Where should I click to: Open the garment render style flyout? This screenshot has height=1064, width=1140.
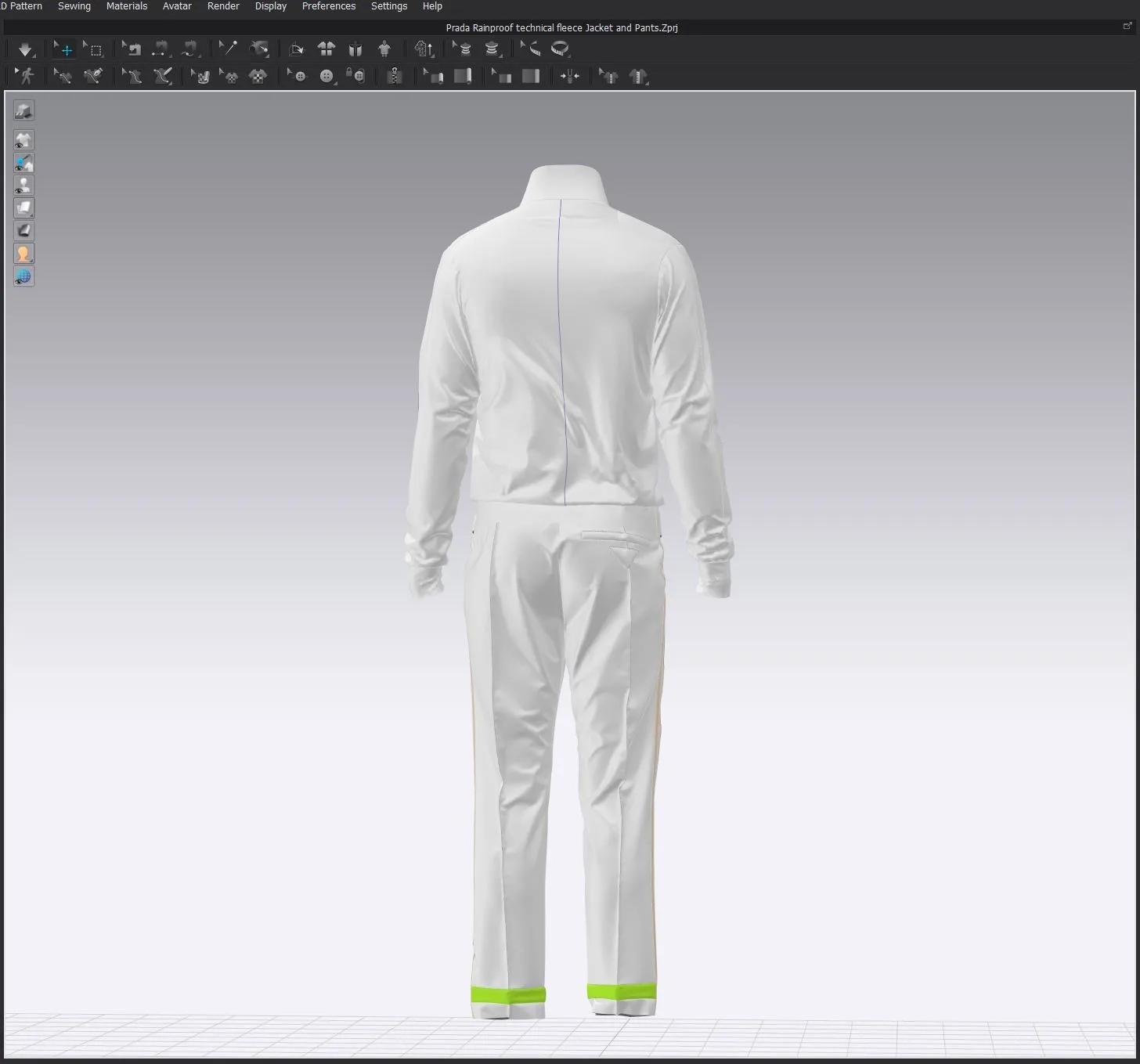23,208
